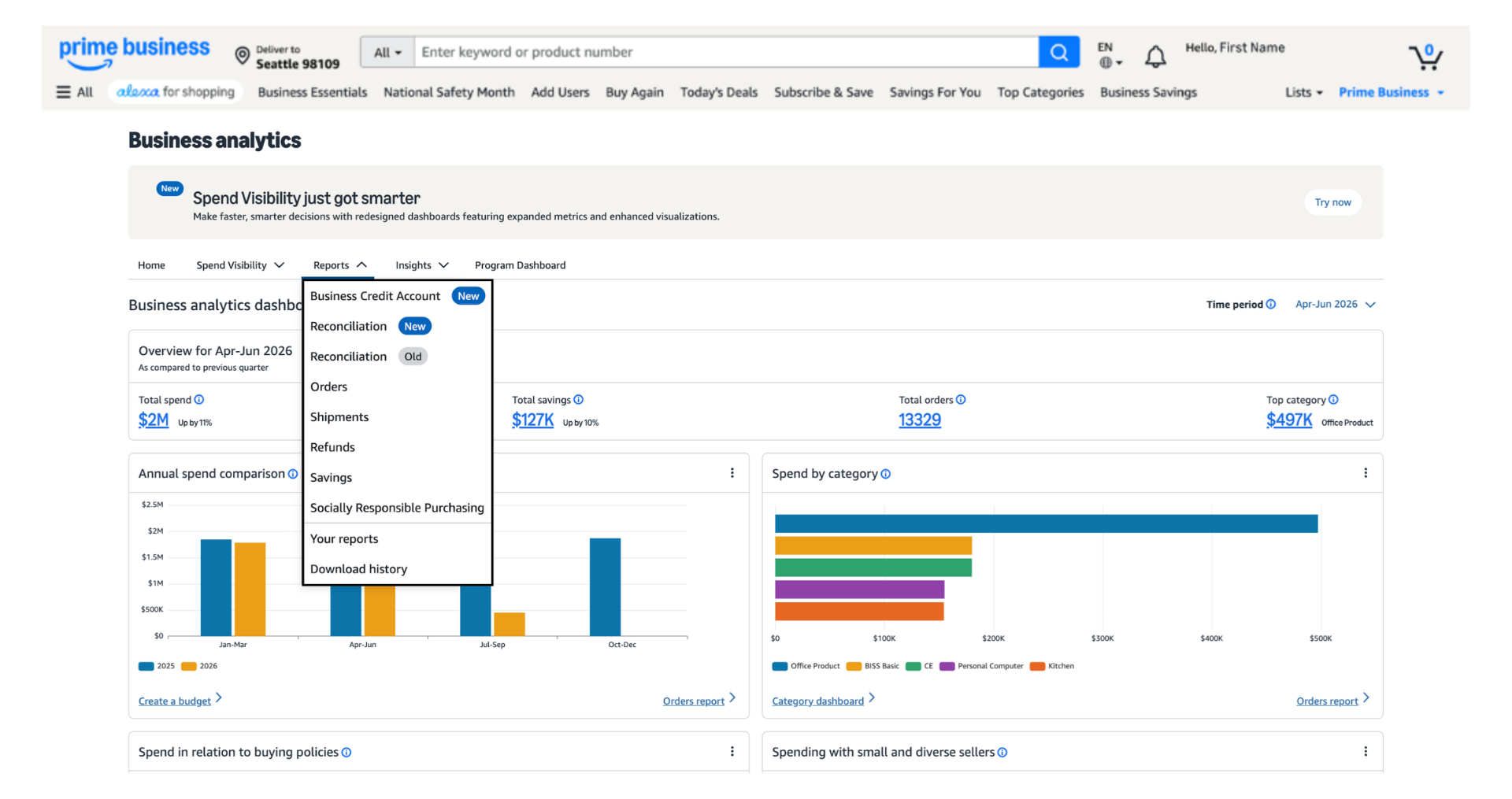Open the hamburger All menu
This screenshot has height=799, width=1512.
[x=75, y=92]
